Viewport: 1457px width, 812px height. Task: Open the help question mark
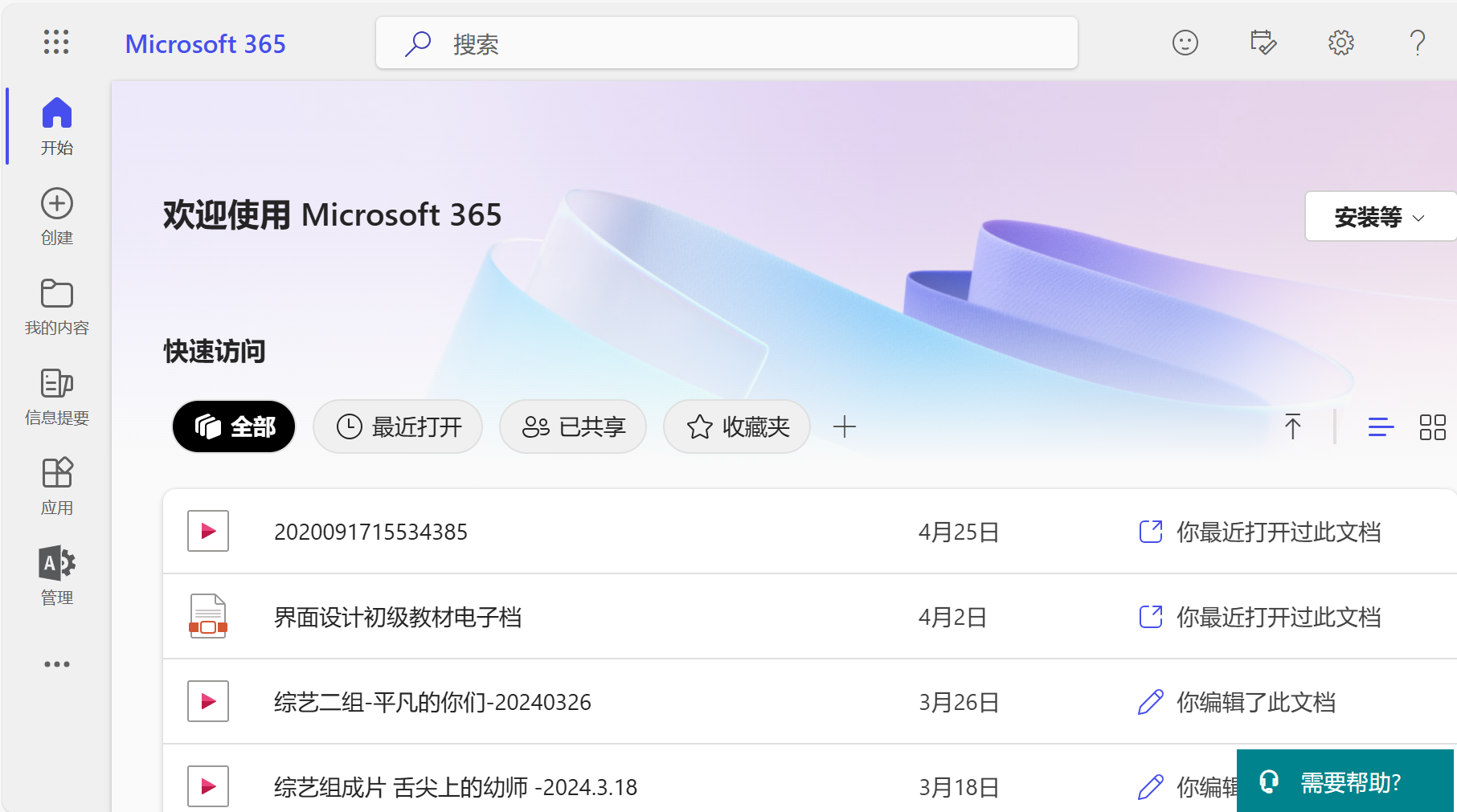[1418, 43]
